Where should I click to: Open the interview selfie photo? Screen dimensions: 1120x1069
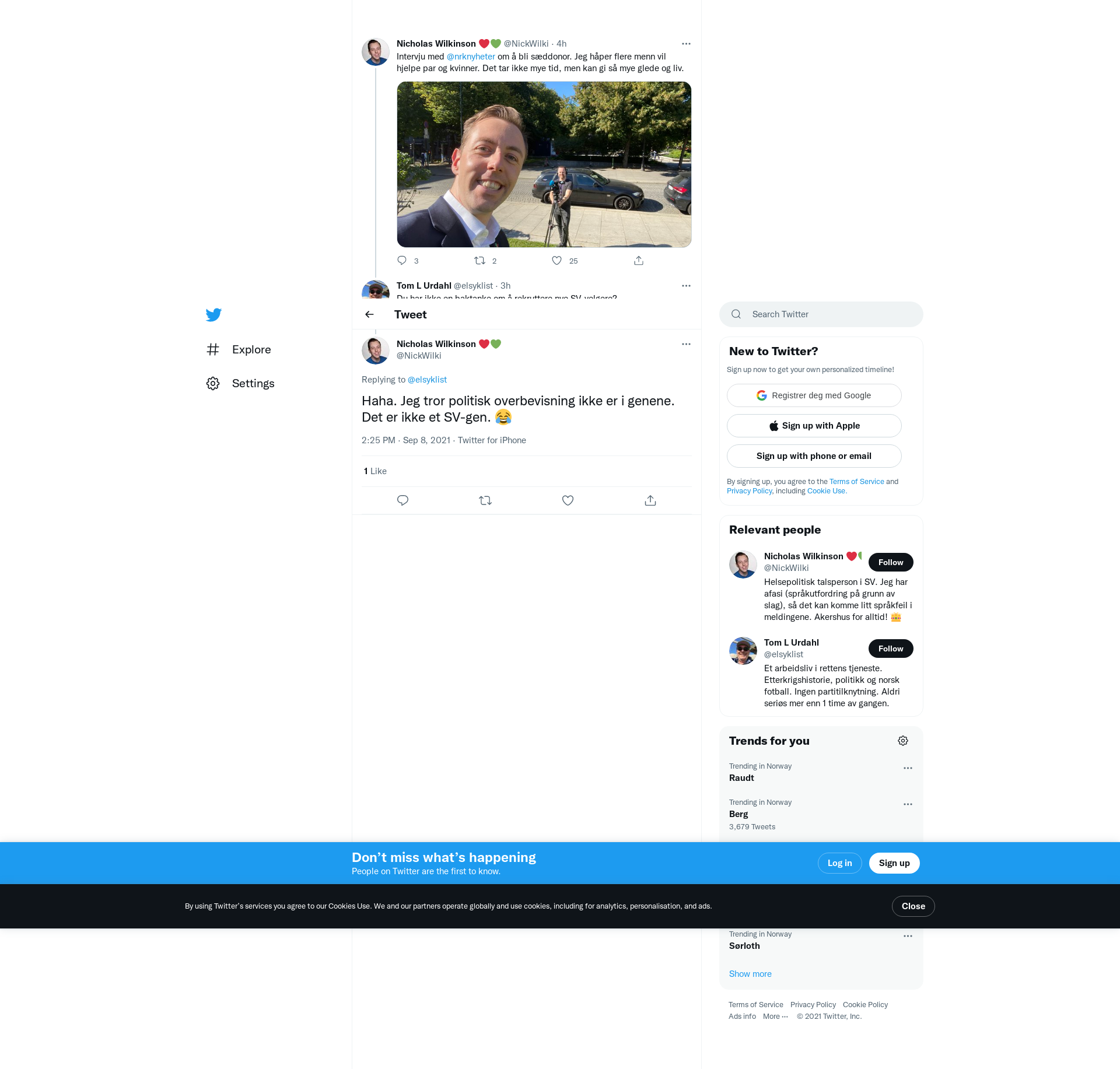coord(544,164)
